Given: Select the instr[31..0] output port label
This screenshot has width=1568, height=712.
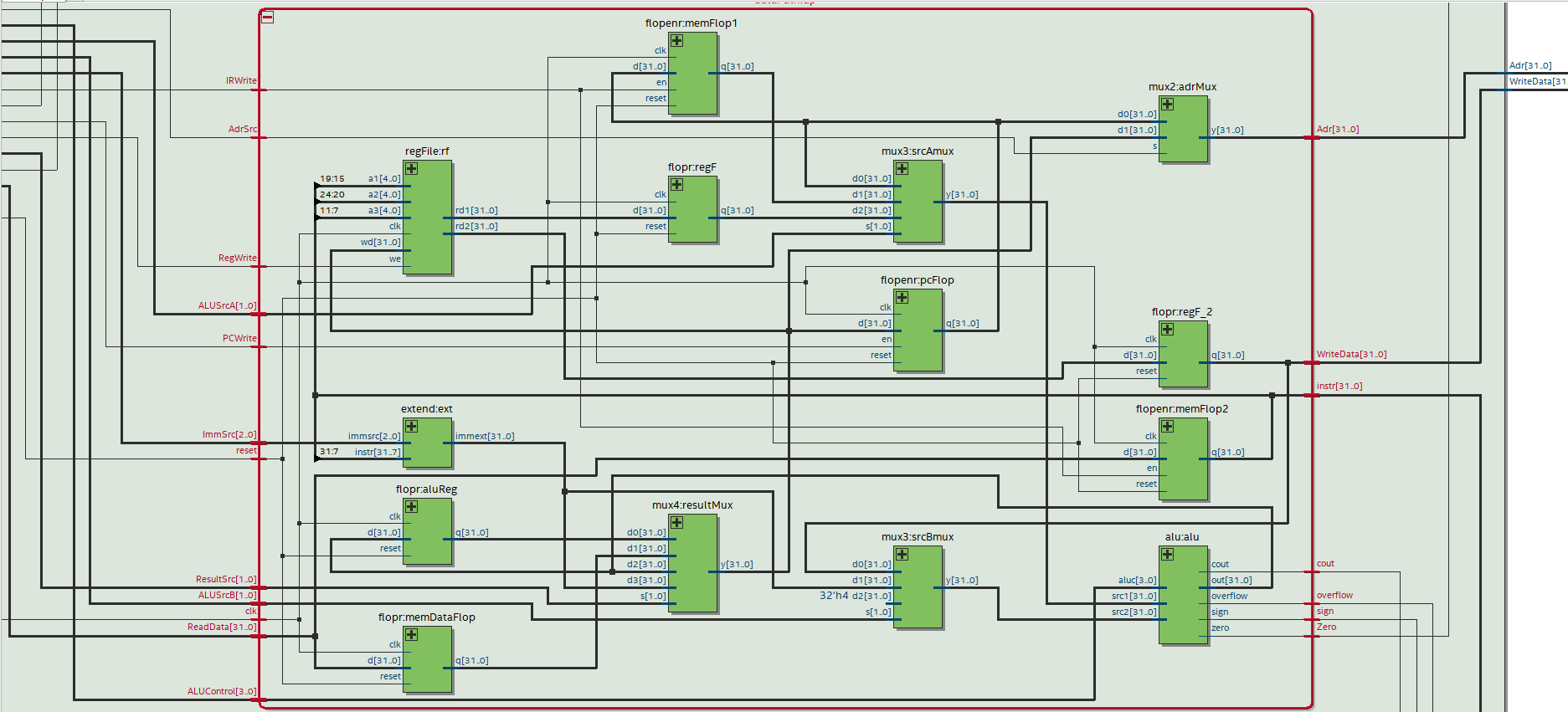Looking at the screenshot, I should (x=1339, y=387).
